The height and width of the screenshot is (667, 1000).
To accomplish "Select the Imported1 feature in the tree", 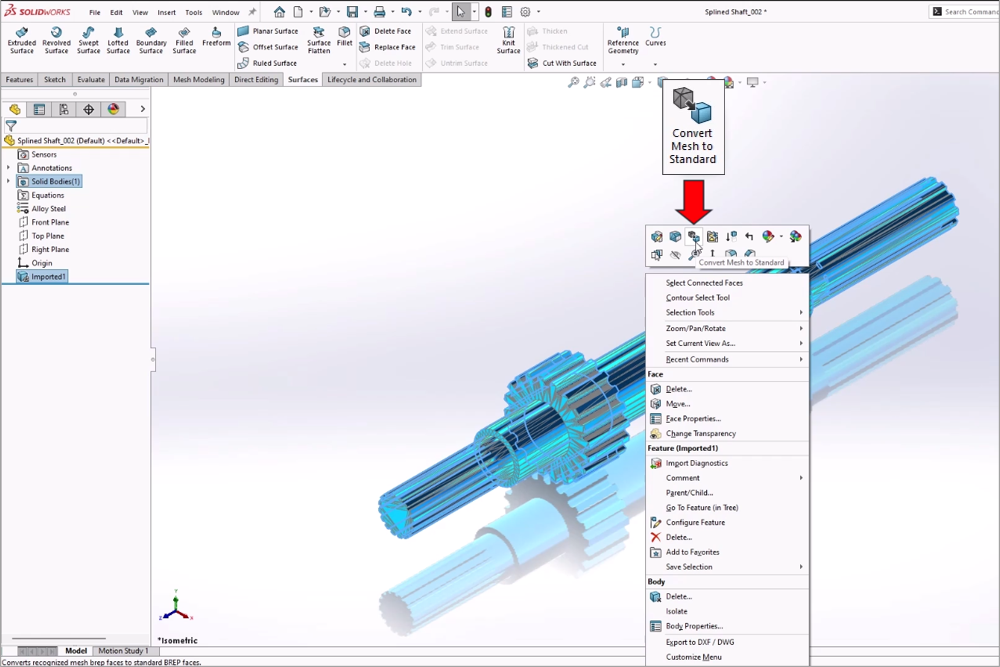I will click(x=42, y=277).
